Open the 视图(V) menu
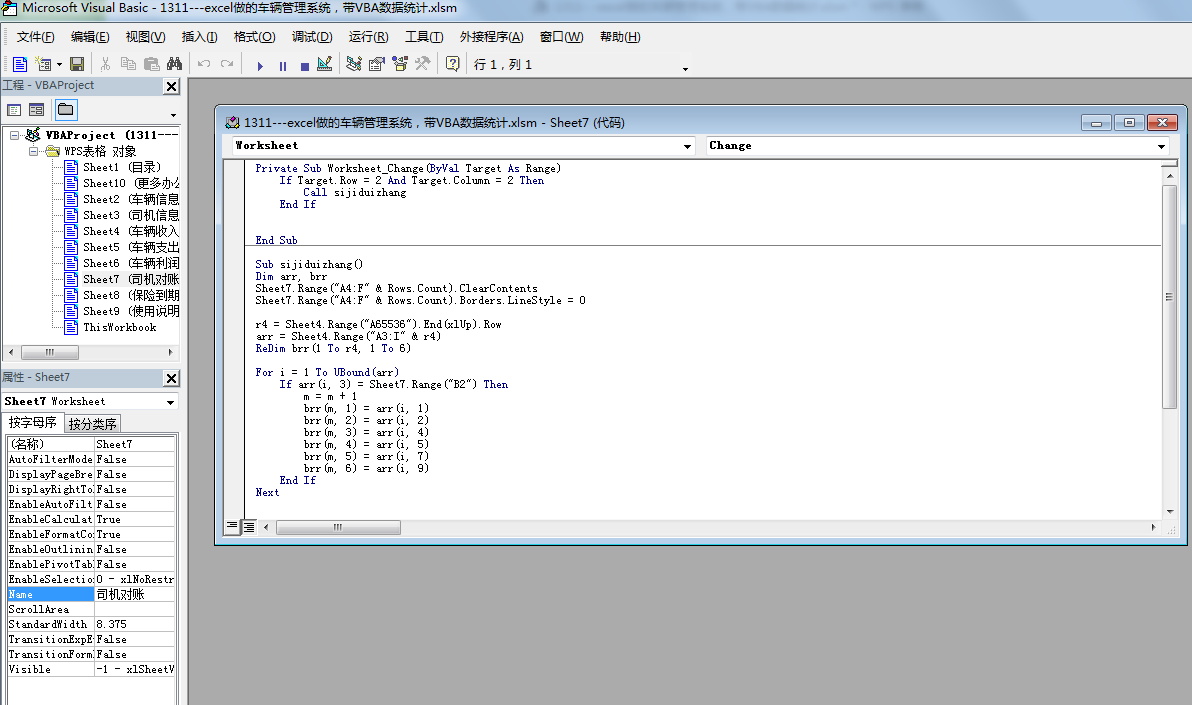 (x=145, y=37)
